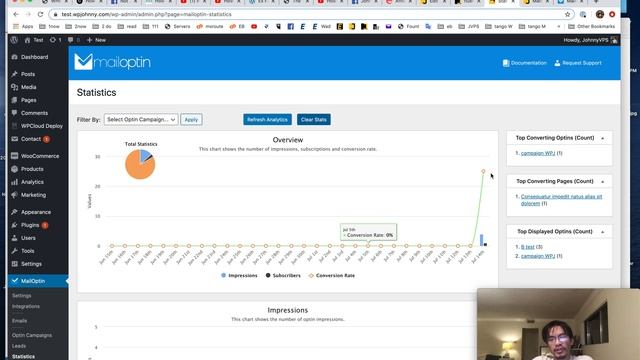Open MailOptin Settings submenu item
The height and width of the screenshot is (360, 640).
coord(22,296)
